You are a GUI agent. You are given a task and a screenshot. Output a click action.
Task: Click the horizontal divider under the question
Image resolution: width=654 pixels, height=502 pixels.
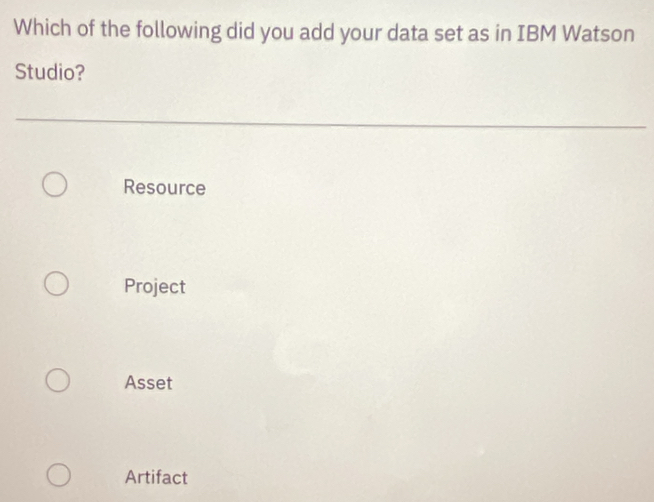(330, 123)
